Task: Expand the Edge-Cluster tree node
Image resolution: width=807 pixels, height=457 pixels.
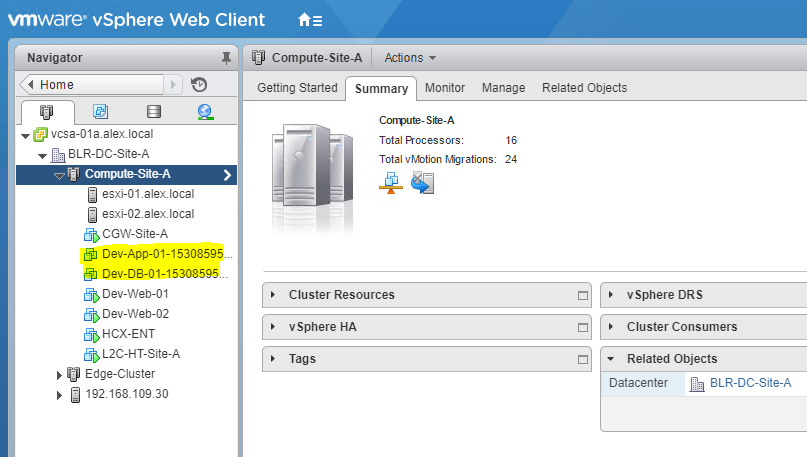Action: pyautogui.click(x=59, y=374)
